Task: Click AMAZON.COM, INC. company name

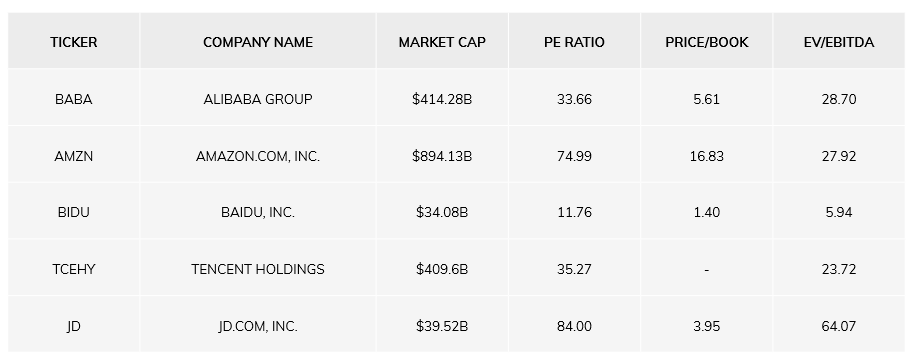Action: coord(258,156)
